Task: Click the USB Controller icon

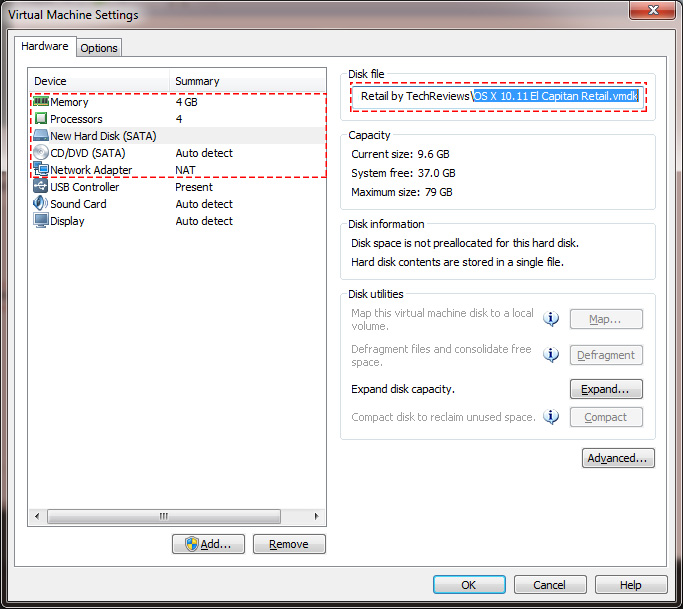Action: (41, 187)
